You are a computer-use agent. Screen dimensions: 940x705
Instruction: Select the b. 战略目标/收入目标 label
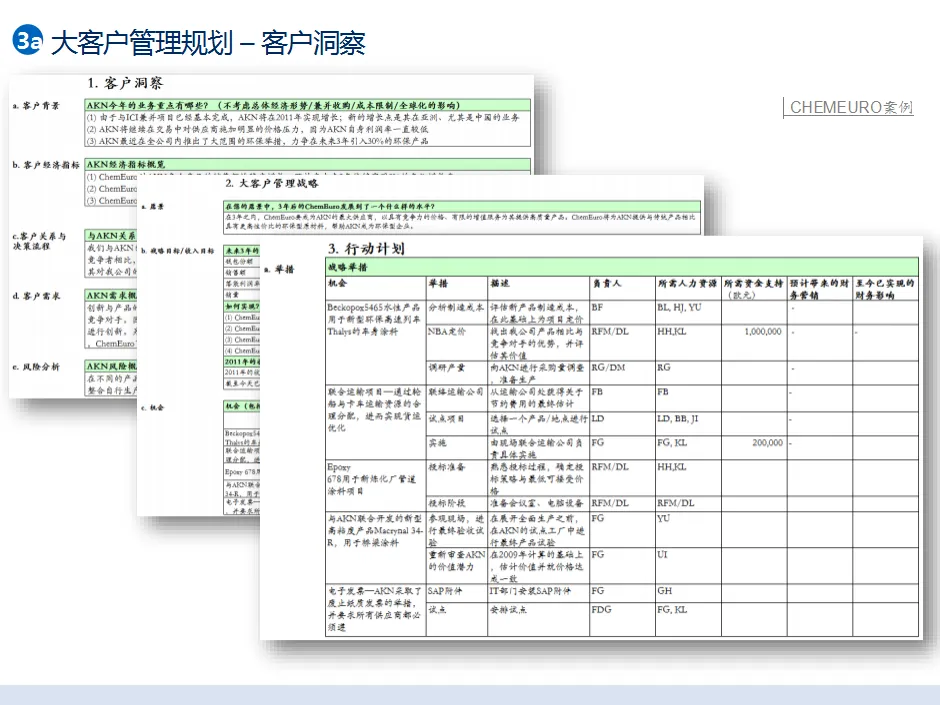(178, 251)
